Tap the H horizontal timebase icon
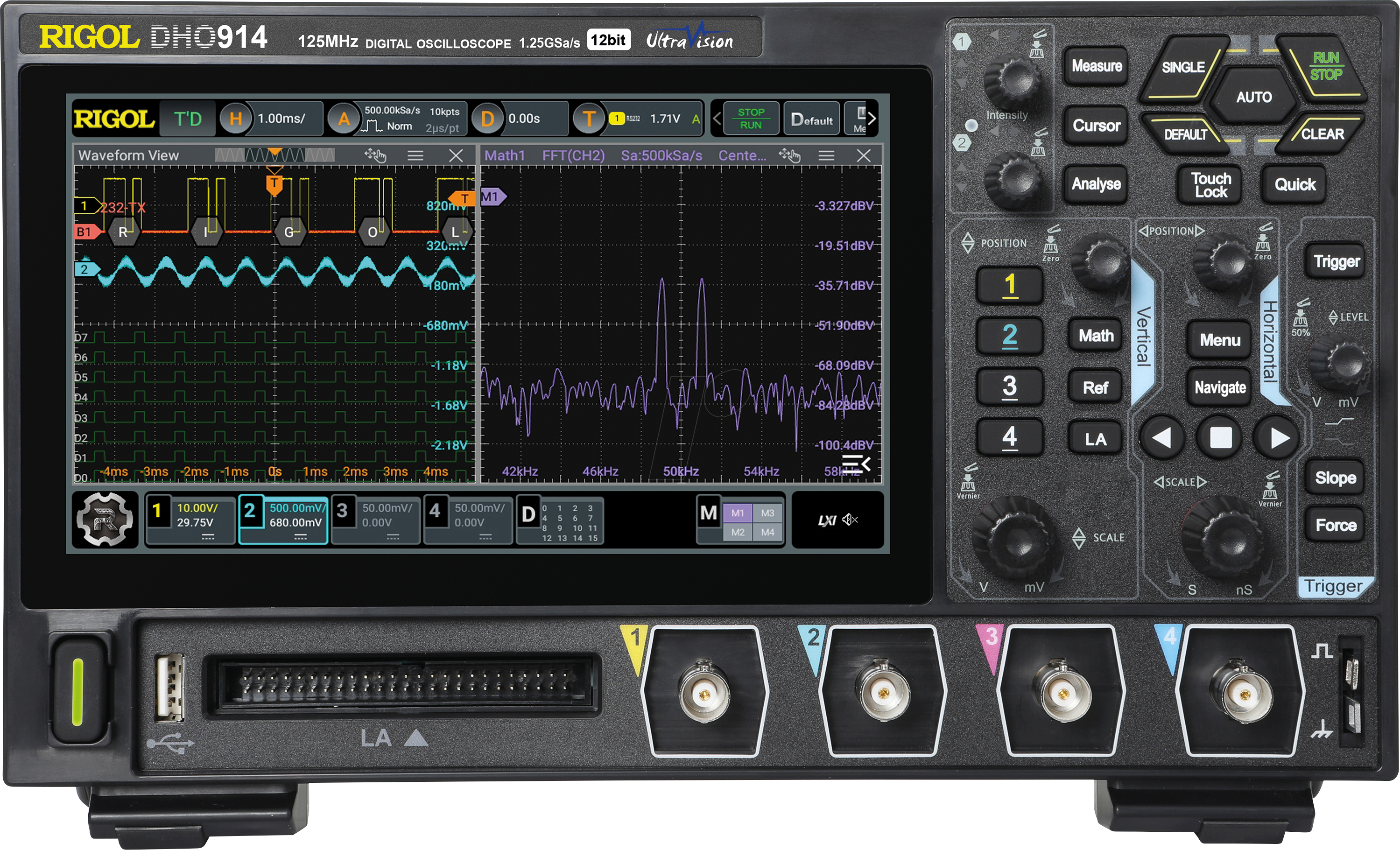The image size is (1400, 850). (236, 118)
